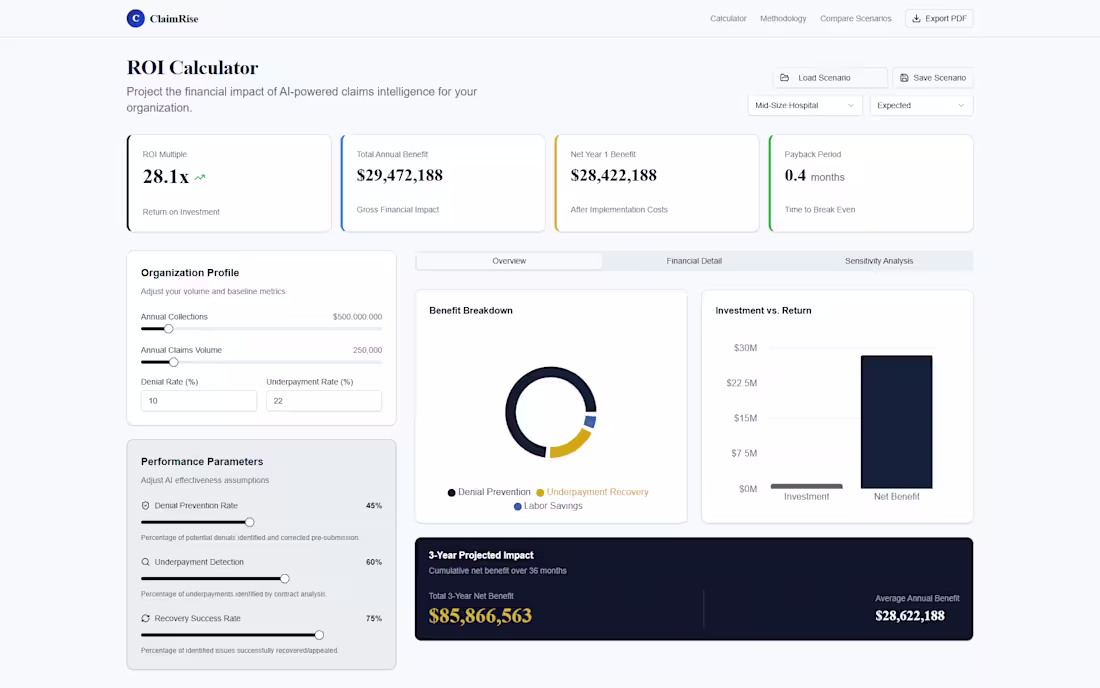Click the folder icon in Load Scenario
This screenshot has height=688, width=1100.
point(784,78)
